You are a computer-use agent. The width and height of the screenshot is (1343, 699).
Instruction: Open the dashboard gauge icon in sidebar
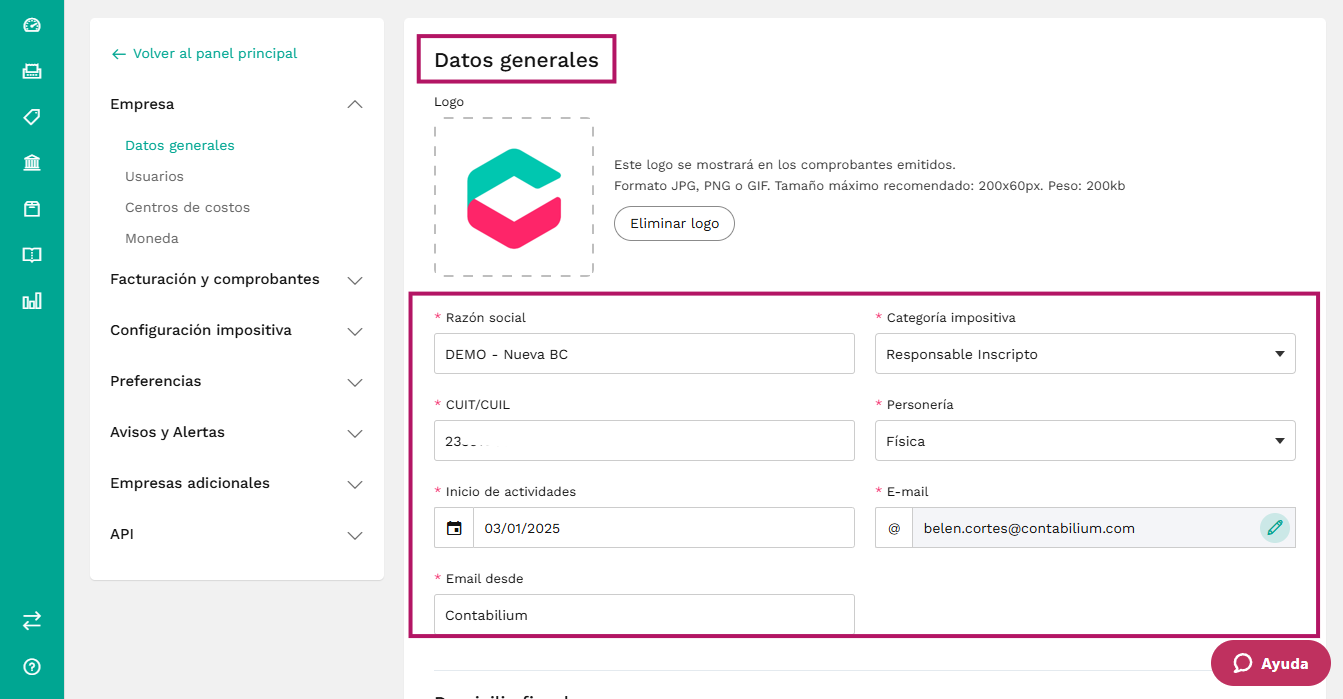pyautogui.click(x=32, y=26)
